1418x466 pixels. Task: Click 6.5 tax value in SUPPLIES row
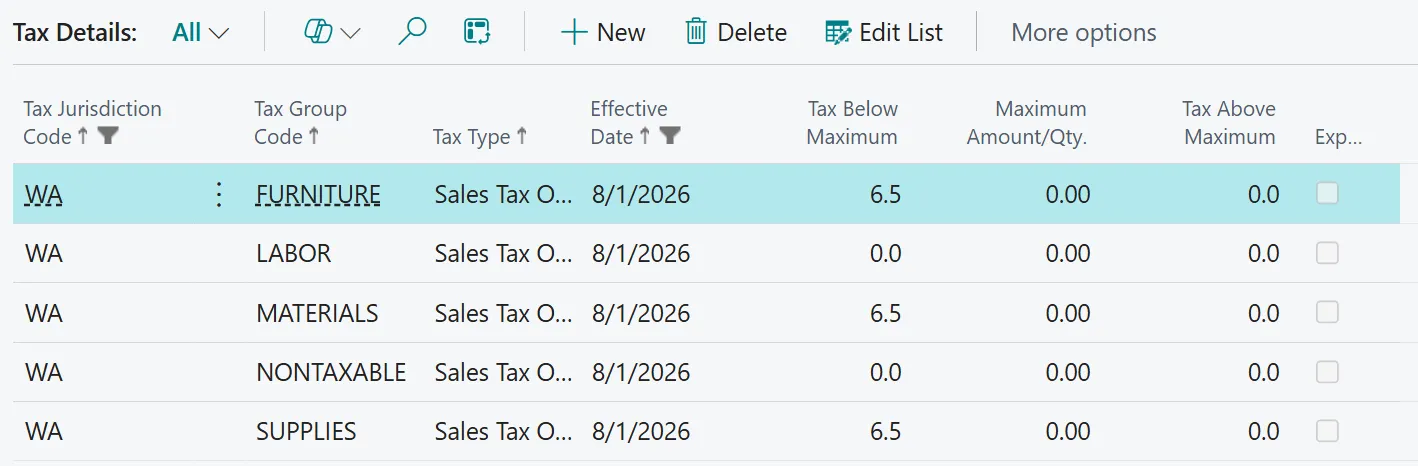[x=885, y=432]
